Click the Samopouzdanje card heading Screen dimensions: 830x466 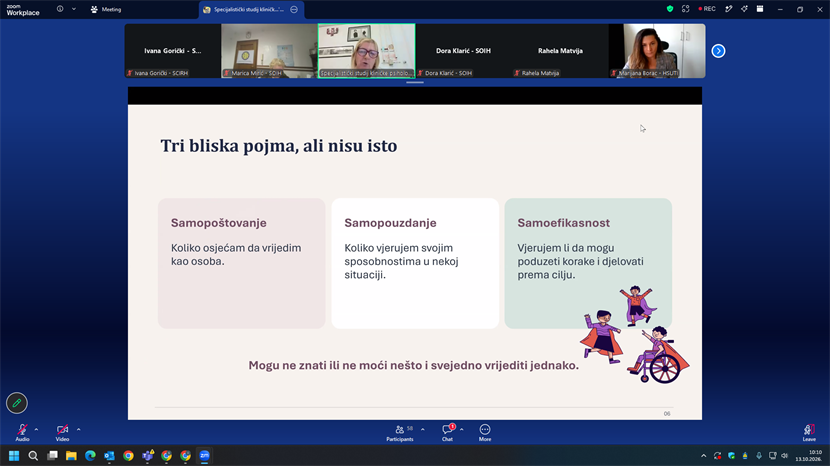[390, 223]
